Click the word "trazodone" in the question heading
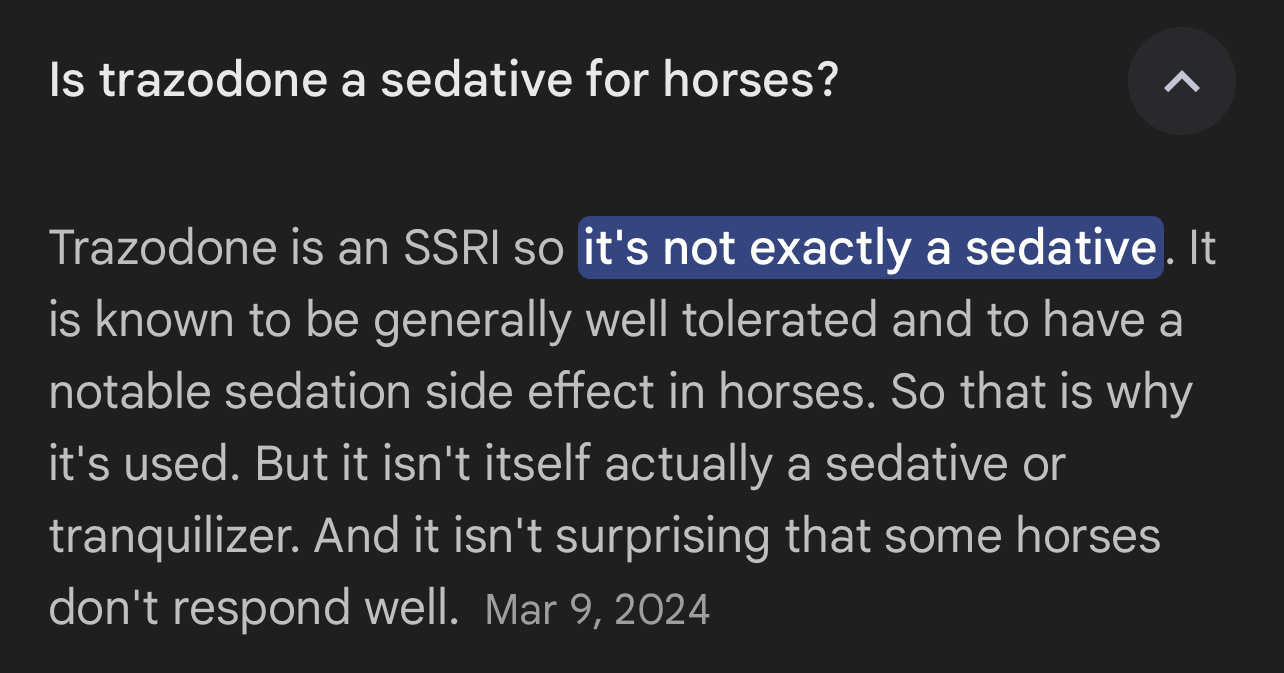1284x673 pixels. 213,80
